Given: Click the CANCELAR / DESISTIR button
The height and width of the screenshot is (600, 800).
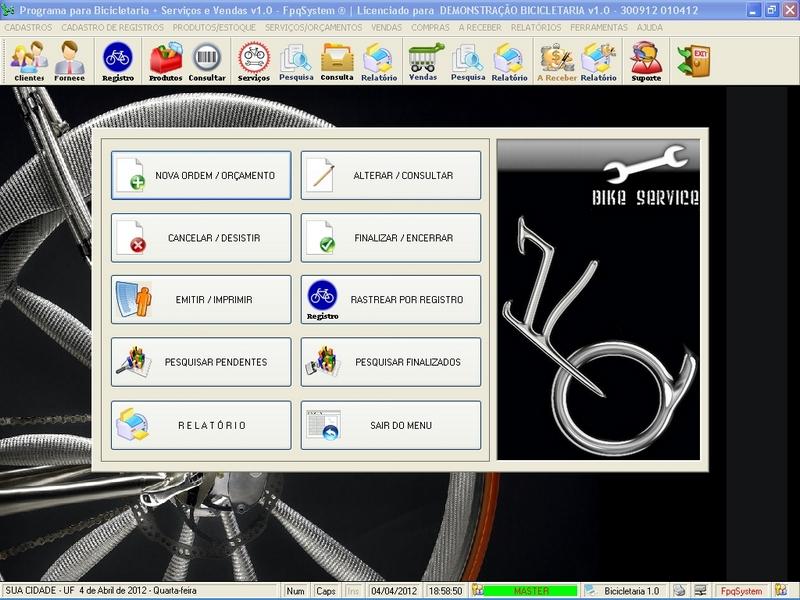Looking at the screenshot, I should point(201,238).
